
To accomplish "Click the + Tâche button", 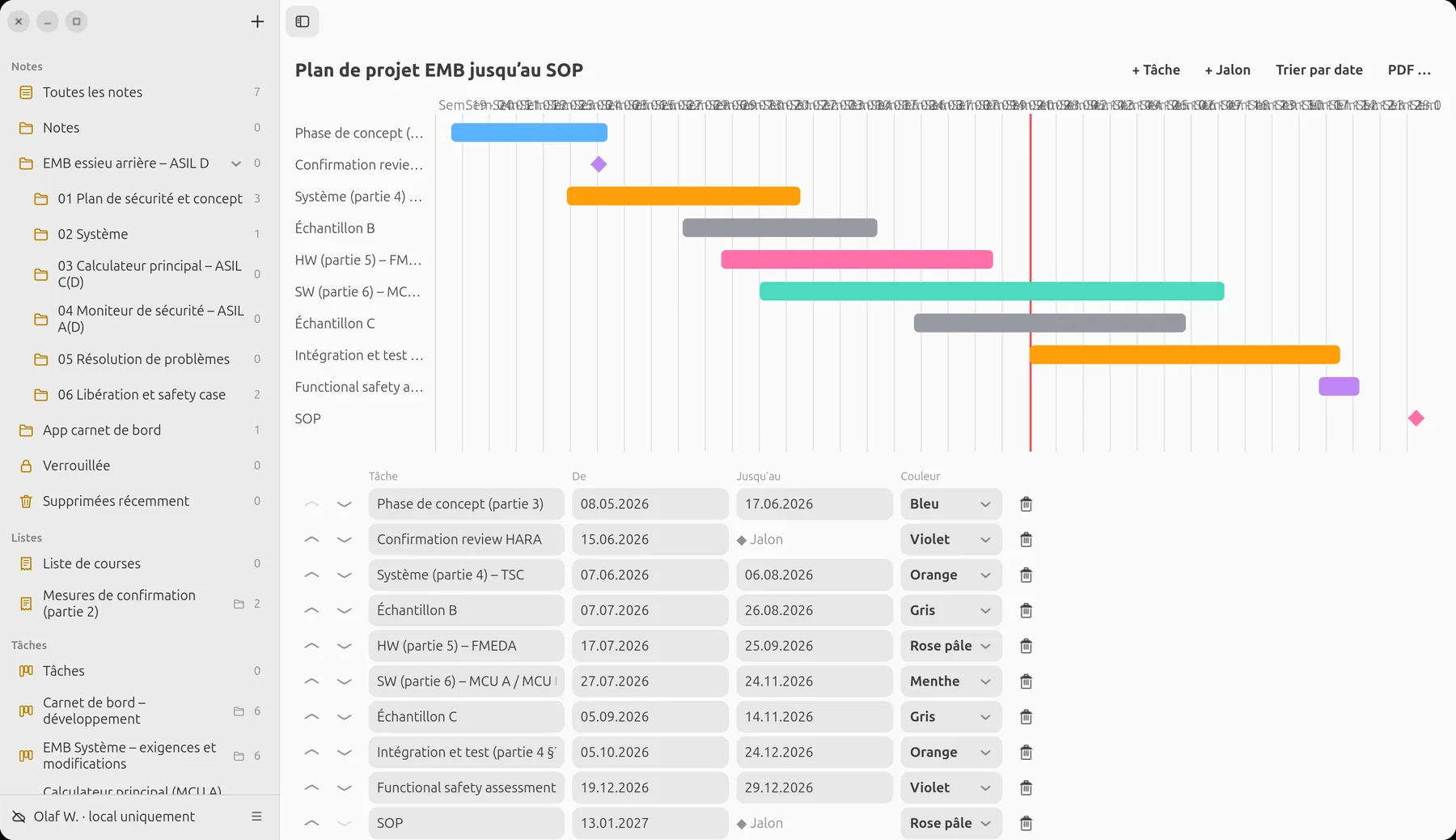I will click(x=1156, y=70).
